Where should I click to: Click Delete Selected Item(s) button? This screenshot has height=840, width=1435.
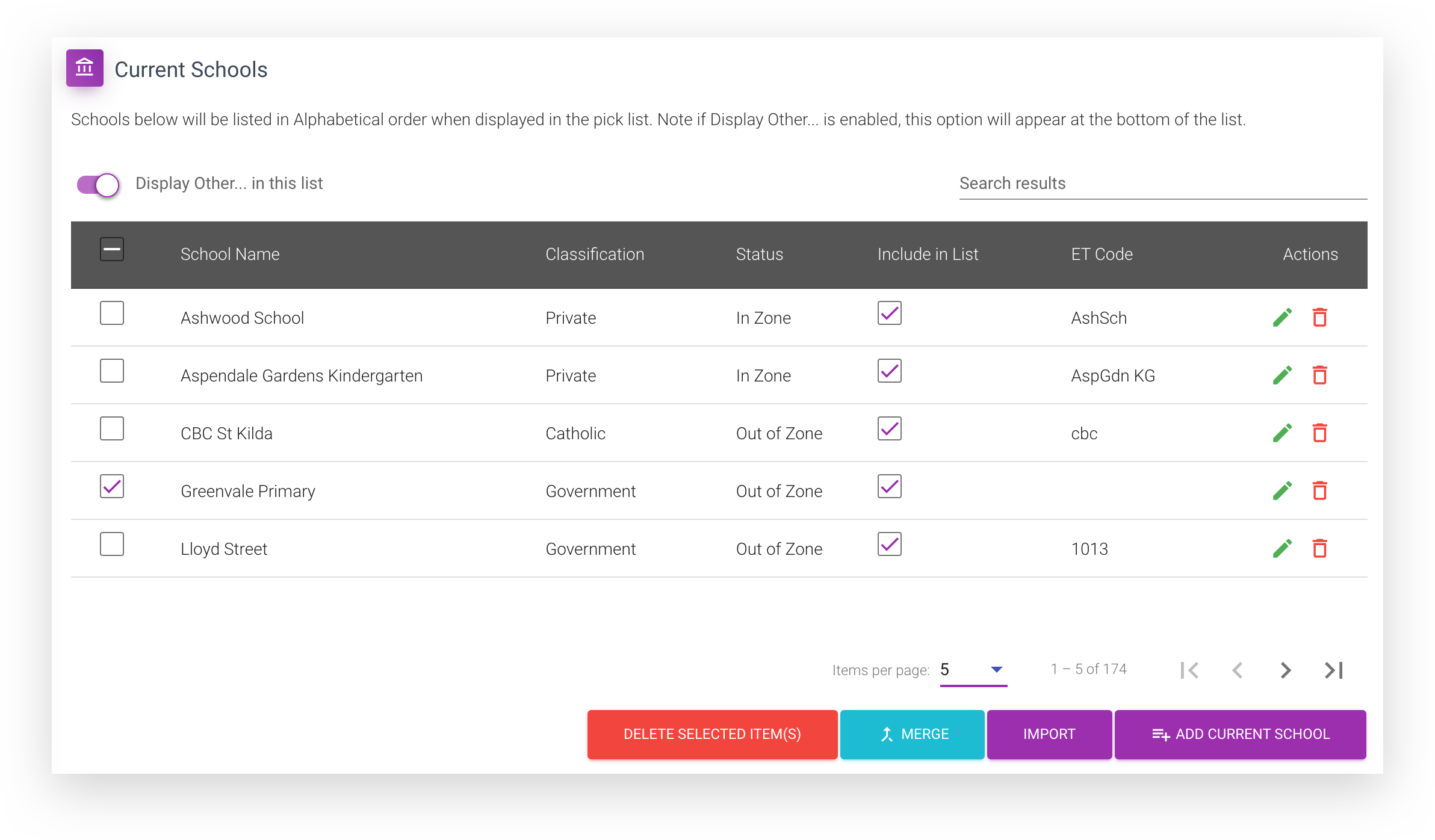click(x=712, y=734)
